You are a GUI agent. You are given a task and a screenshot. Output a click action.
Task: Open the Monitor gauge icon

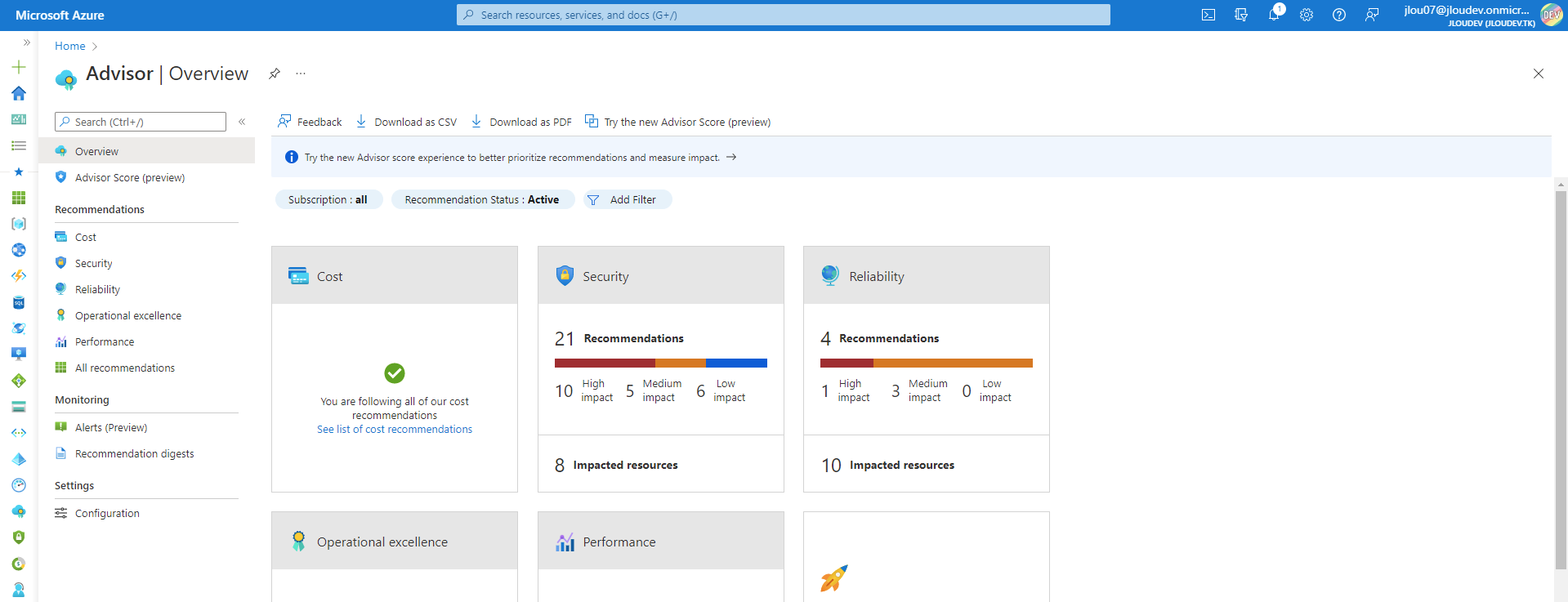click(19, 485)
